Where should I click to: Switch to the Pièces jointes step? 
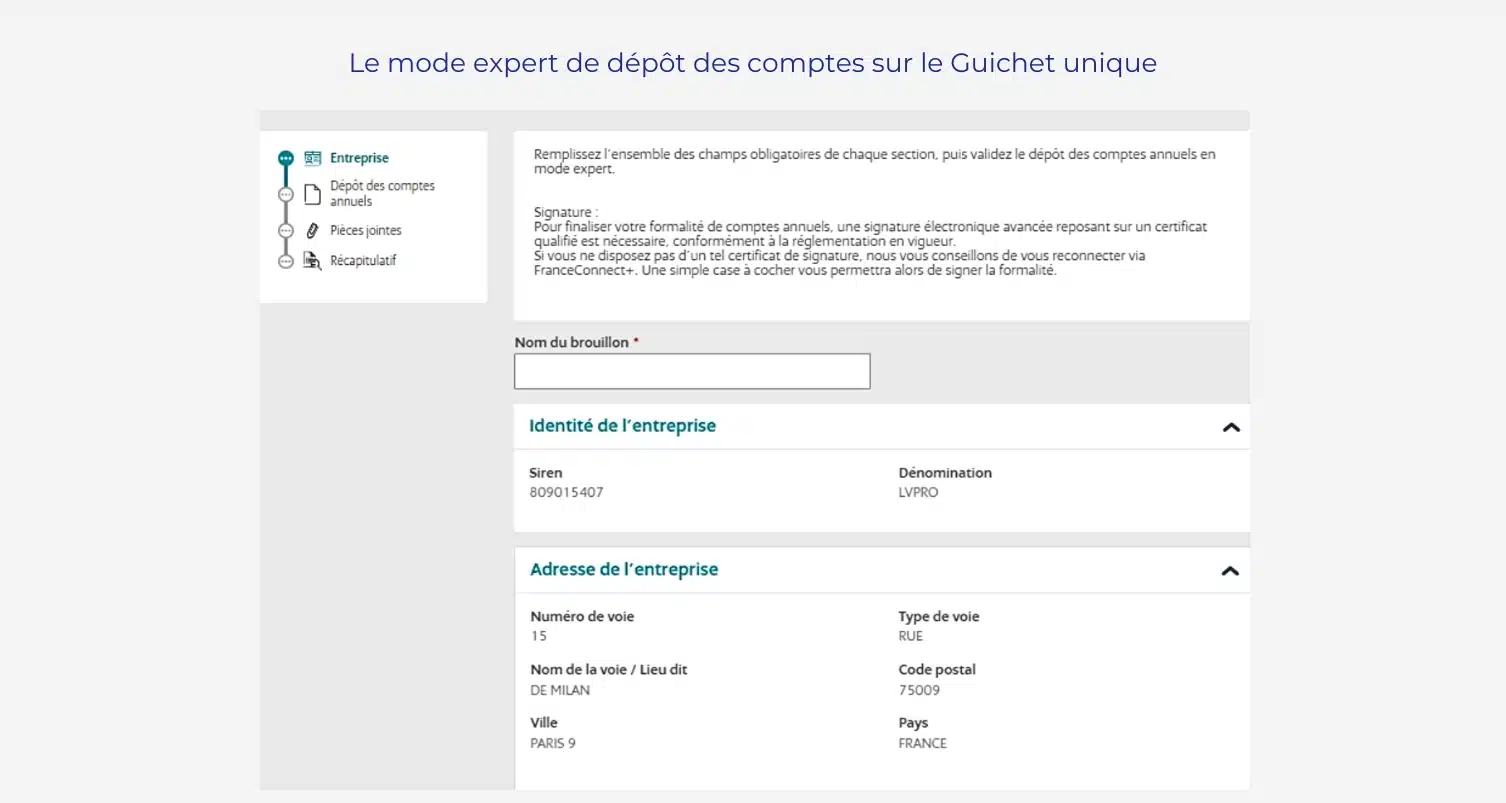tap(365, 230)
